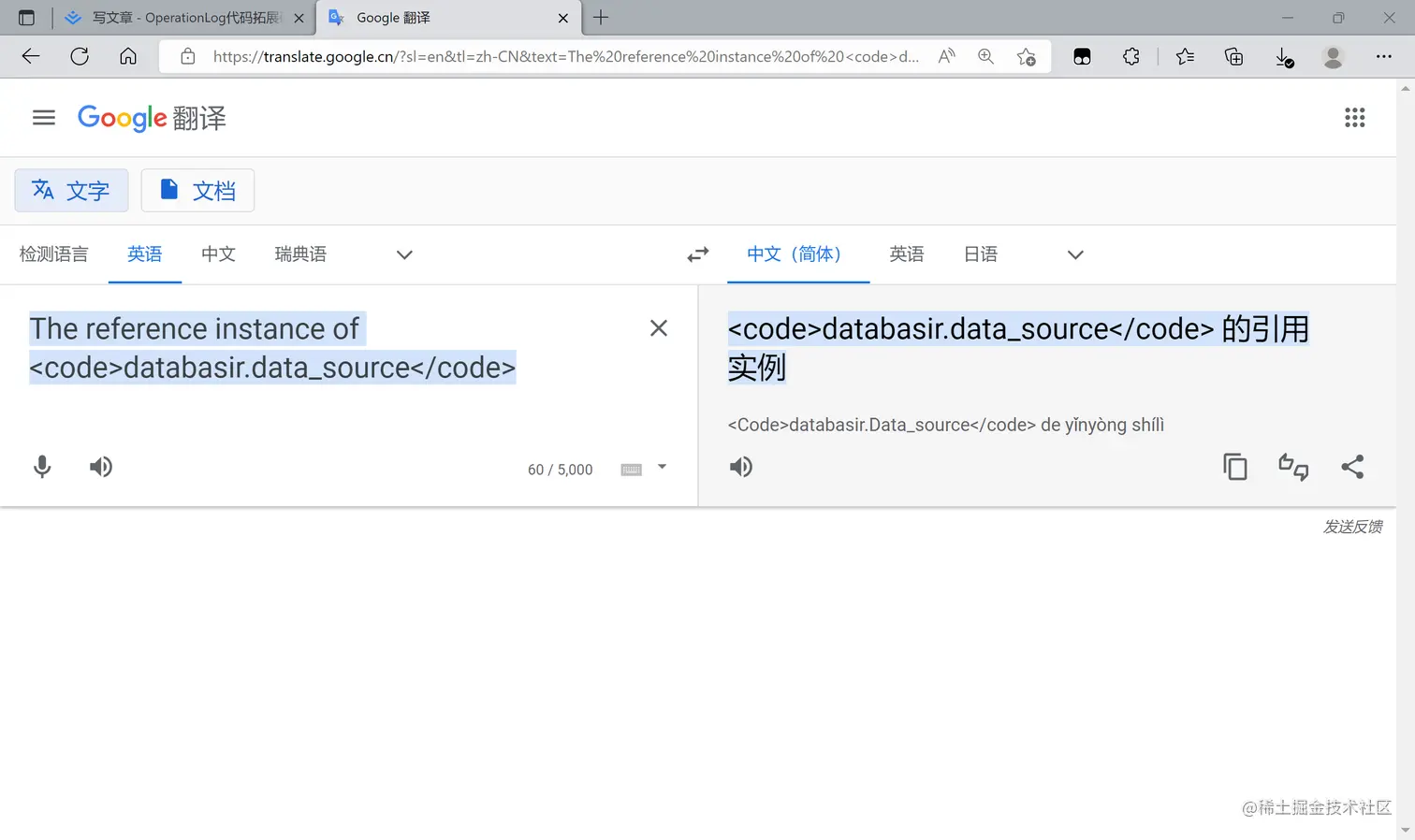1415x840 pixels.
Task: Choose 瑞典语 as the source language
Action: point(300,254)
